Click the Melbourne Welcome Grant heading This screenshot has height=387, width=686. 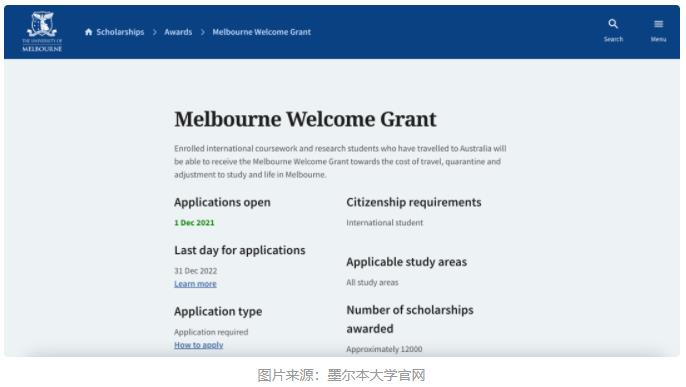coord(305,119)
